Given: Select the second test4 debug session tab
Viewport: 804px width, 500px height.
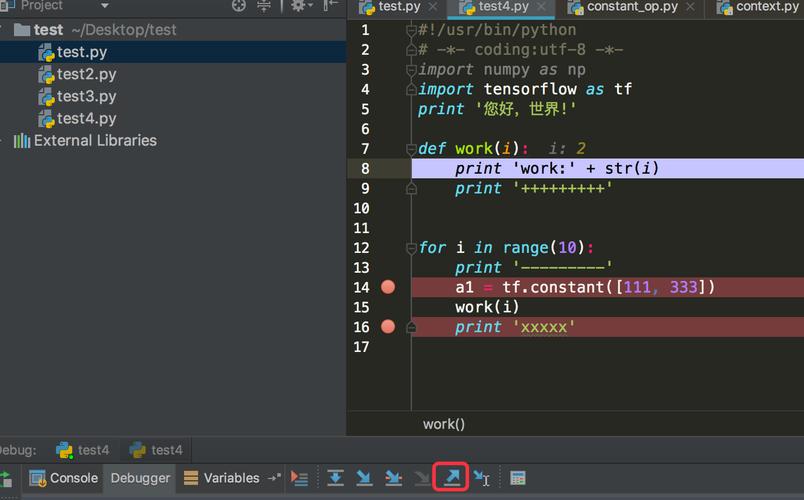Looking at the screenshot, I should tap(156, 450).
